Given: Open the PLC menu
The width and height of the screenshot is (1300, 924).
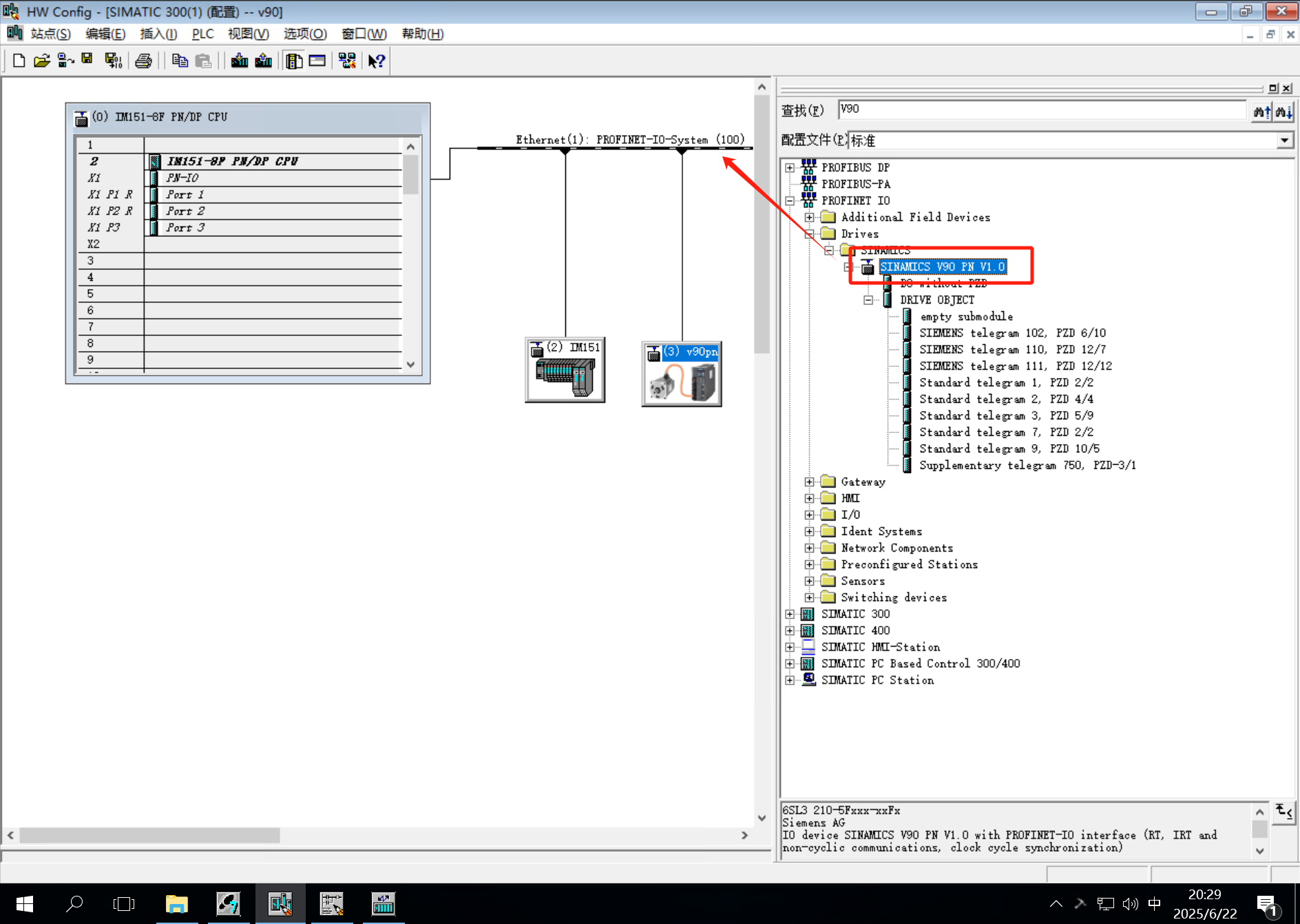Looking at the screenshot, I should (202, 34).
